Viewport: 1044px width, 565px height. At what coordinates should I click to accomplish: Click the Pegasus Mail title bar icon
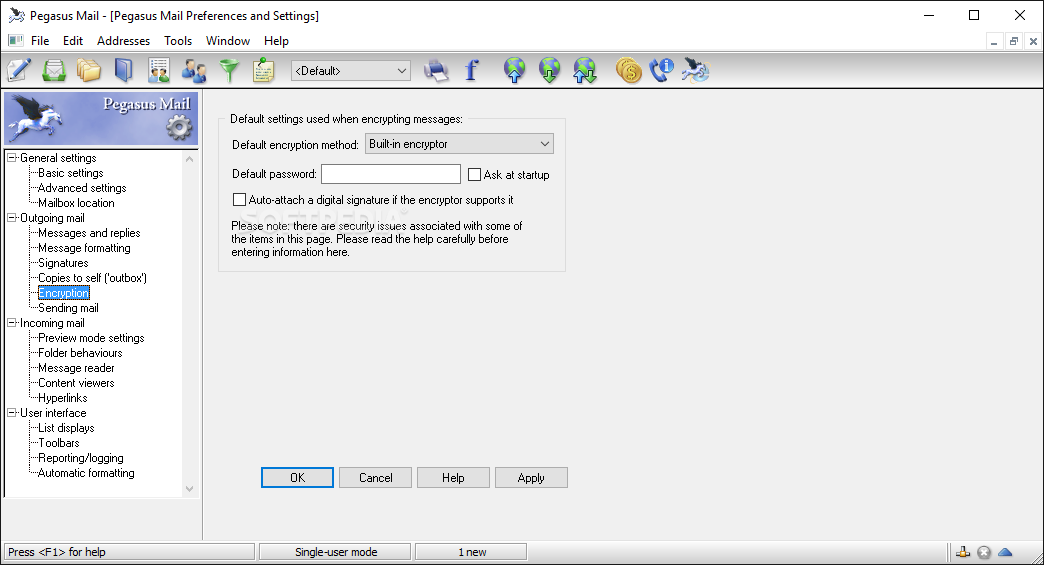tap(17, 15)
